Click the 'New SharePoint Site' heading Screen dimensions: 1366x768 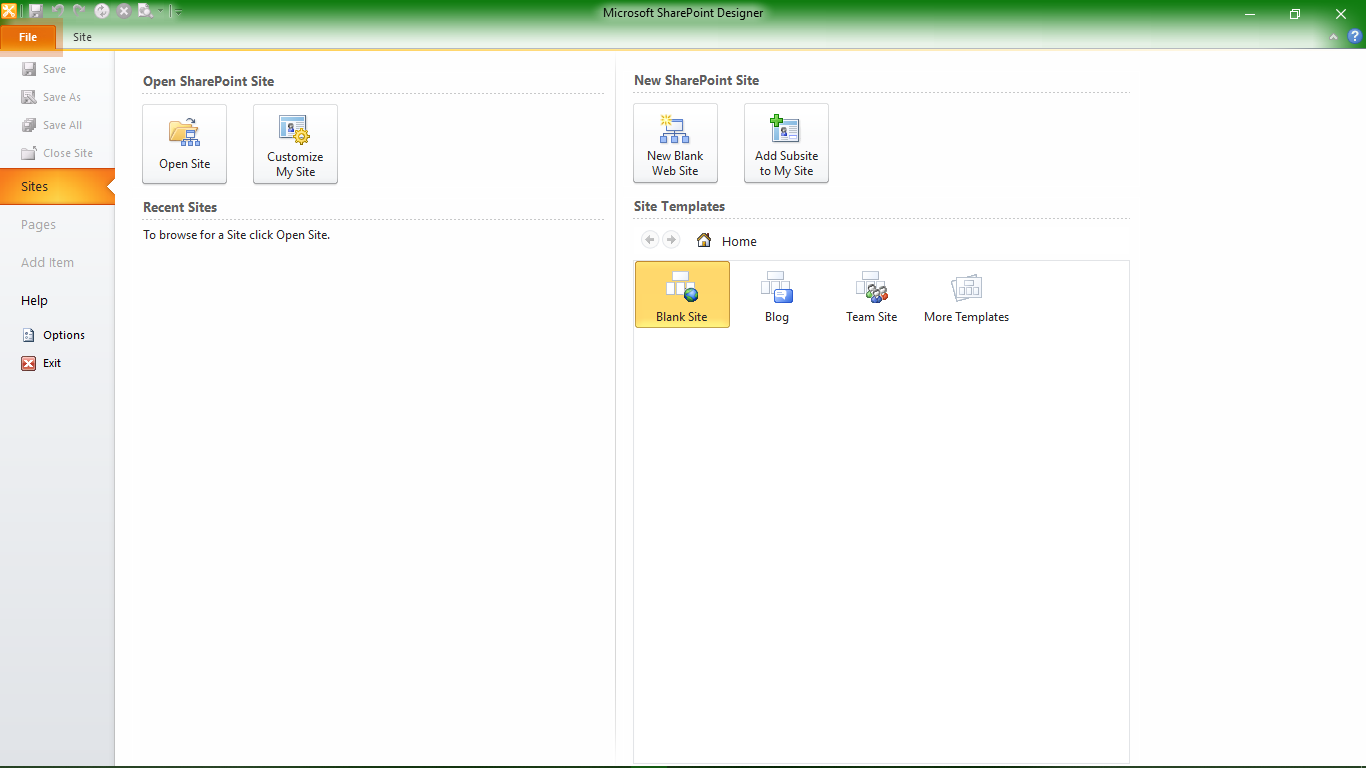click(696, 80)
